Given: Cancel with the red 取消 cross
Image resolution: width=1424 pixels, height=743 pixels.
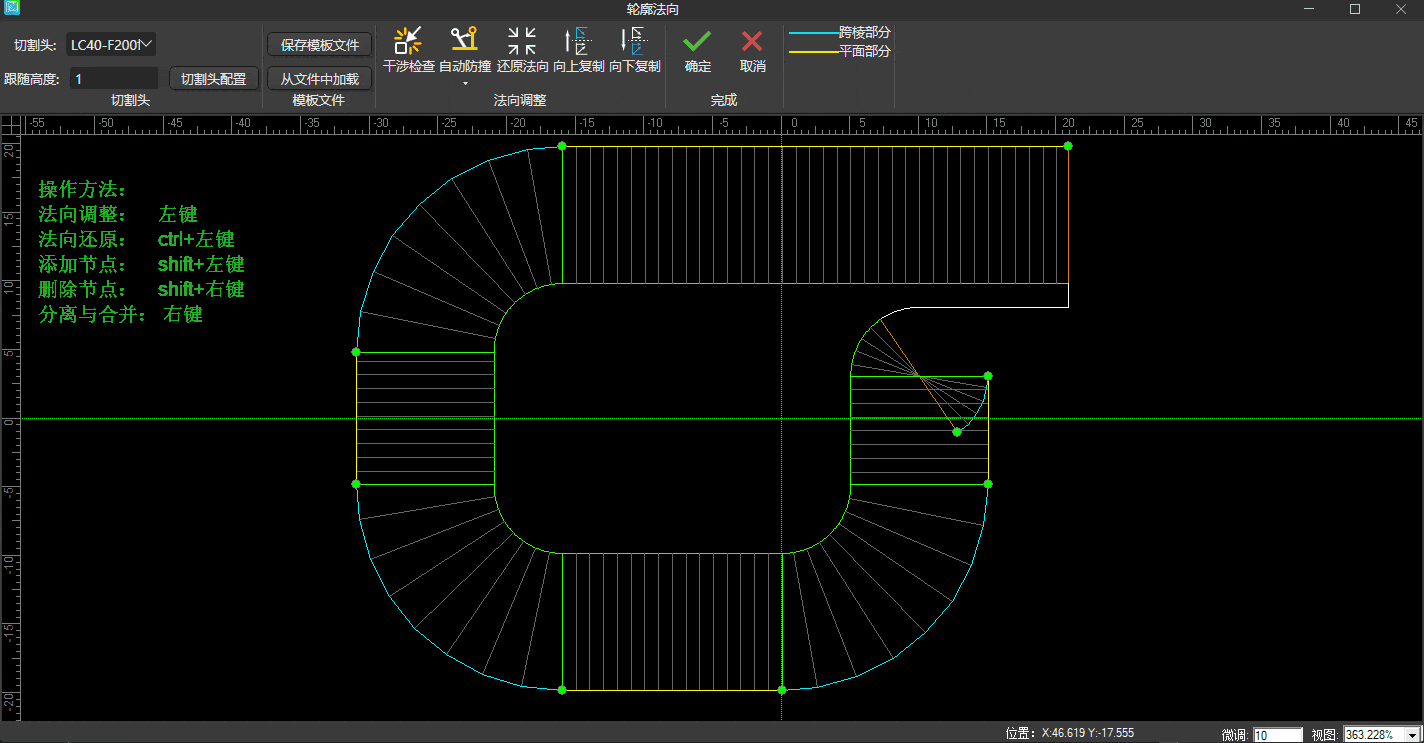Looking at the screenshot, I should tap(752, 50).
